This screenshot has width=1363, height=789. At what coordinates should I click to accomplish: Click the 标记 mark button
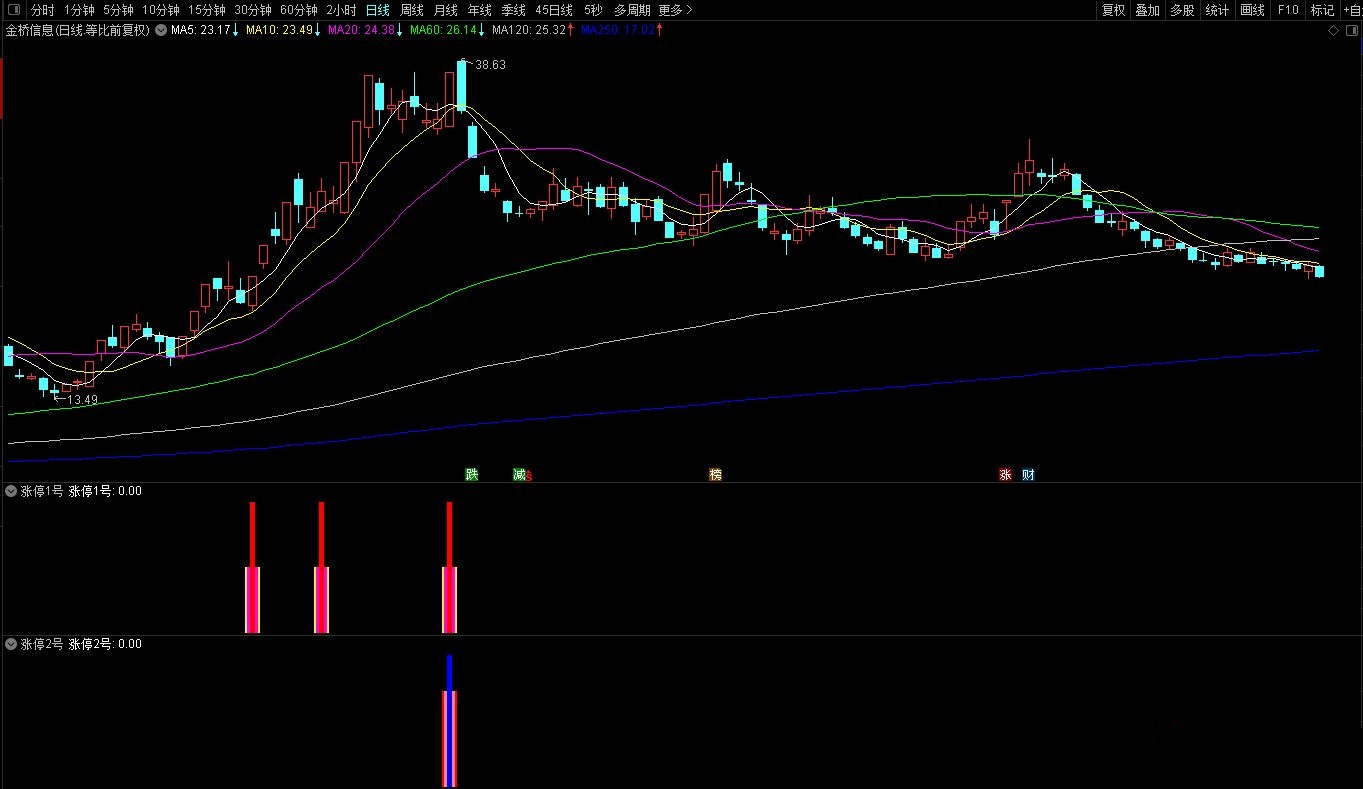click(1322, 10)
